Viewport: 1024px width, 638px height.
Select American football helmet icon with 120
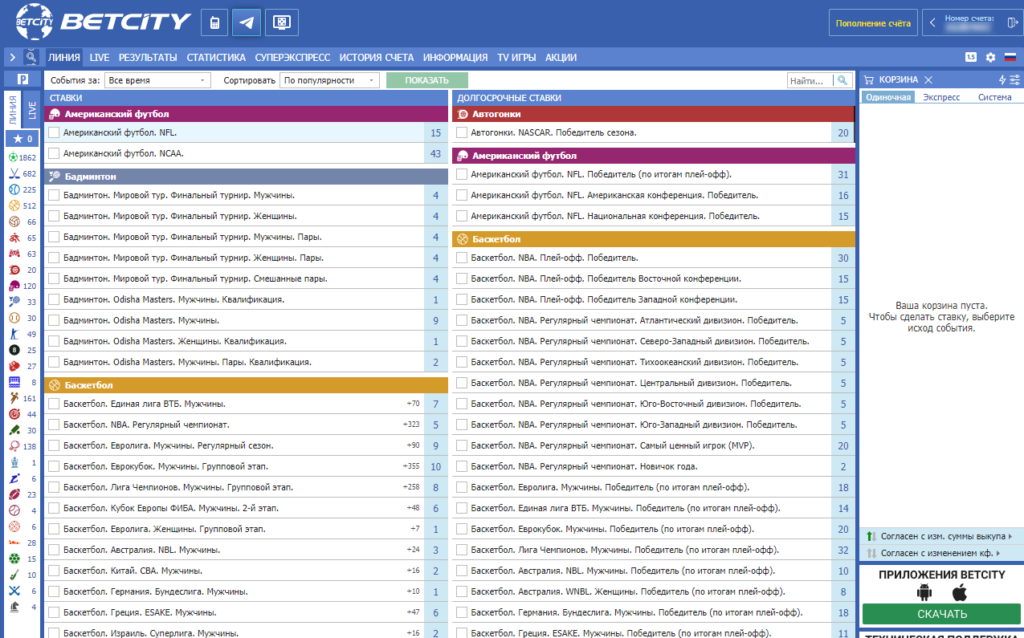(x=14, y=286)
